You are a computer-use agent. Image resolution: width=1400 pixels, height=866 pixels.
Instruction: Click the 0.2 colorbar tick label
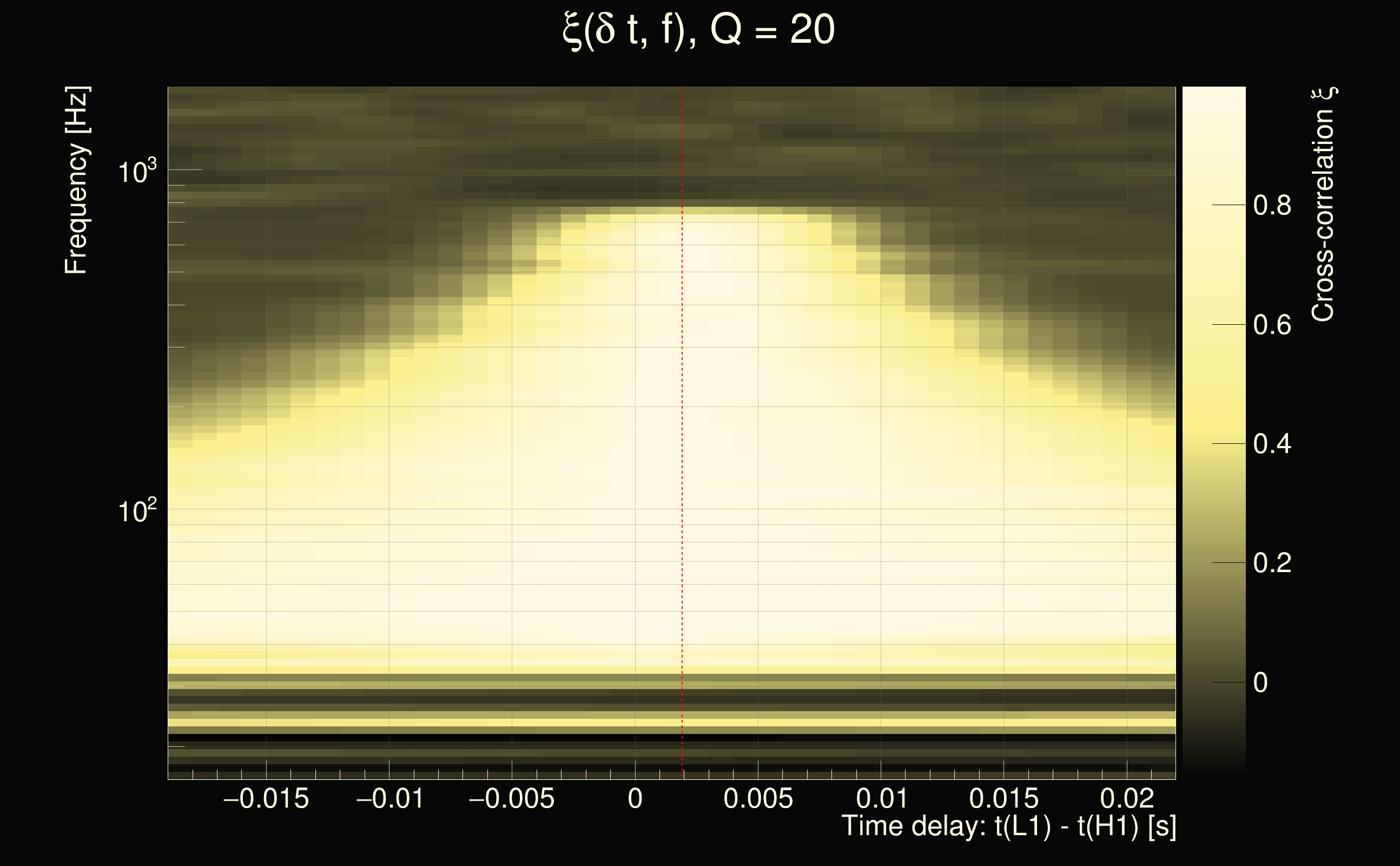(1272, 563)
